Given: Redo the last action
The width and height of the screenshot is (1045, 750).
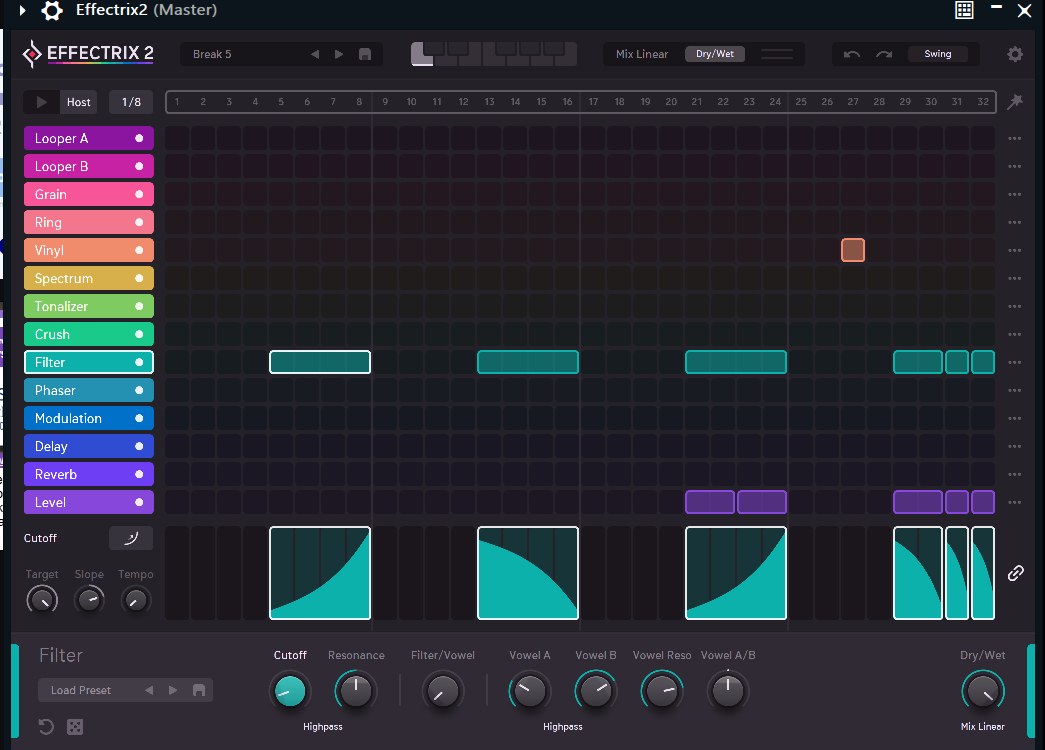Looking at the screenshot, I should pos(884,54).
